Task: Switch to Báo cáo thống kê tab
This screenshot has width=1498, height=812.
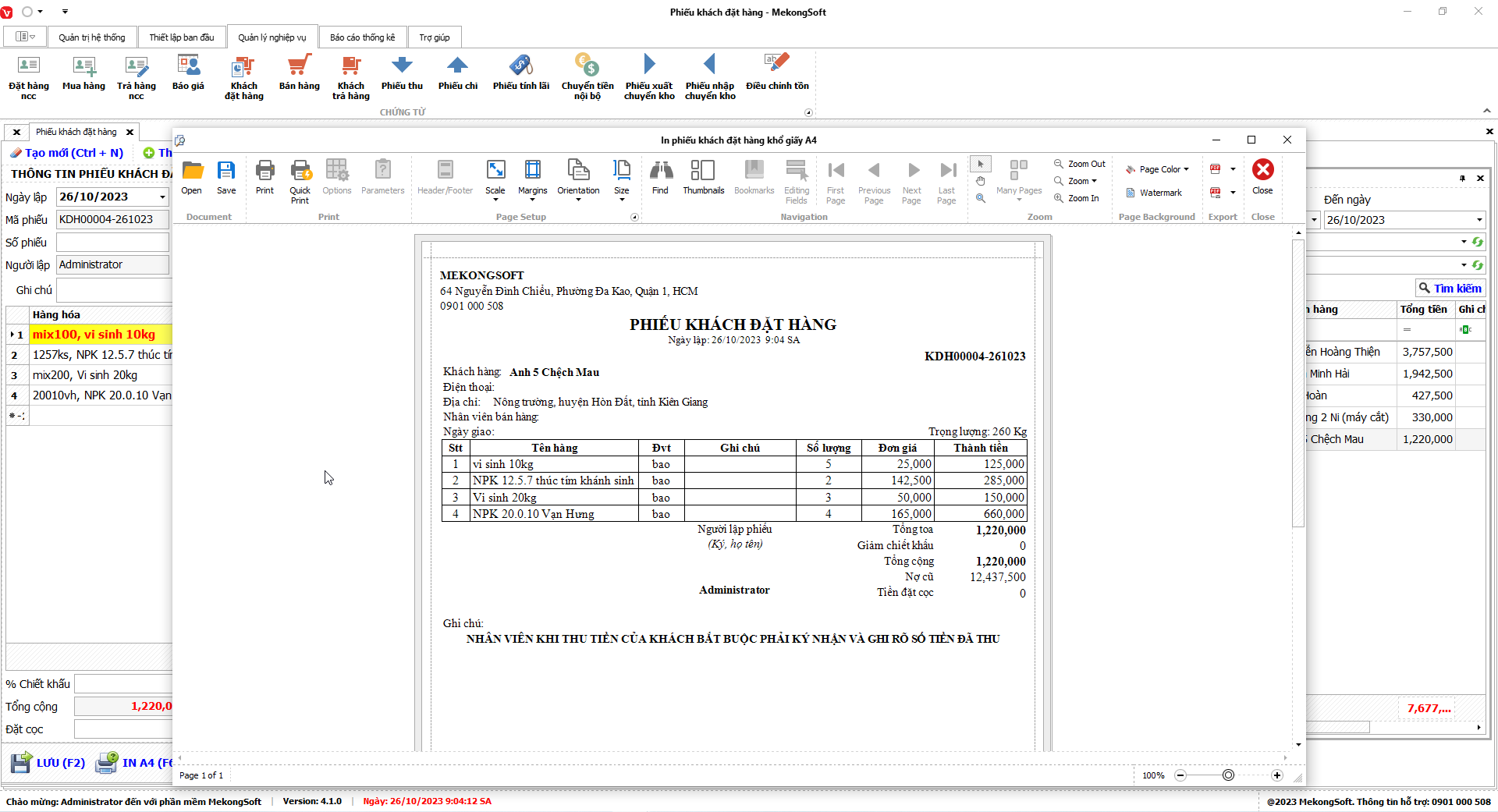Action: (362, 37)
